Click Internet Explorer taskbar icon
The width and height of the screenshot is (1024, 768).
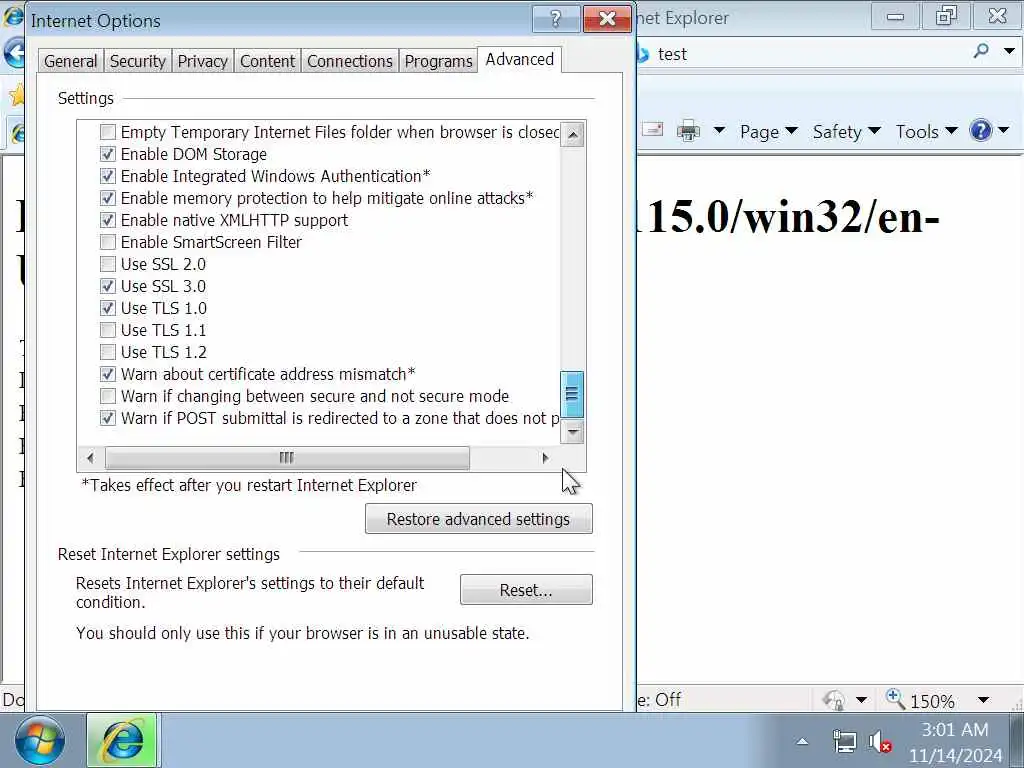[x=122, y=741]
